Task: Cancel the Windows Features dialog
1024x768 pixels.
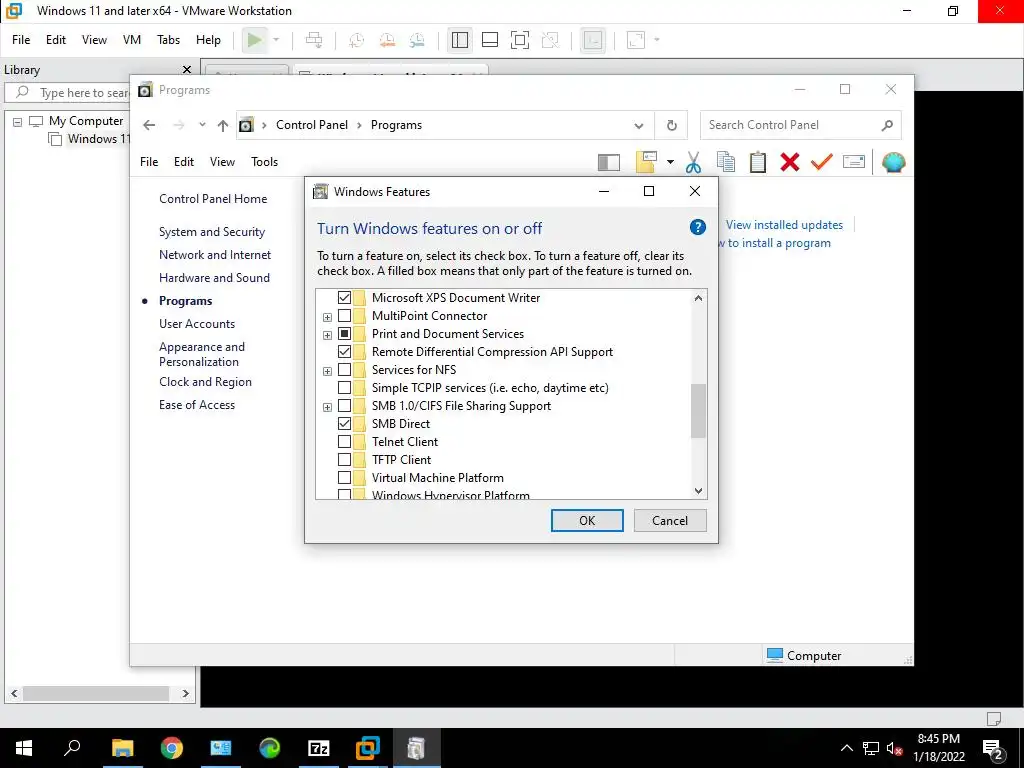Action: click(670, 520)
